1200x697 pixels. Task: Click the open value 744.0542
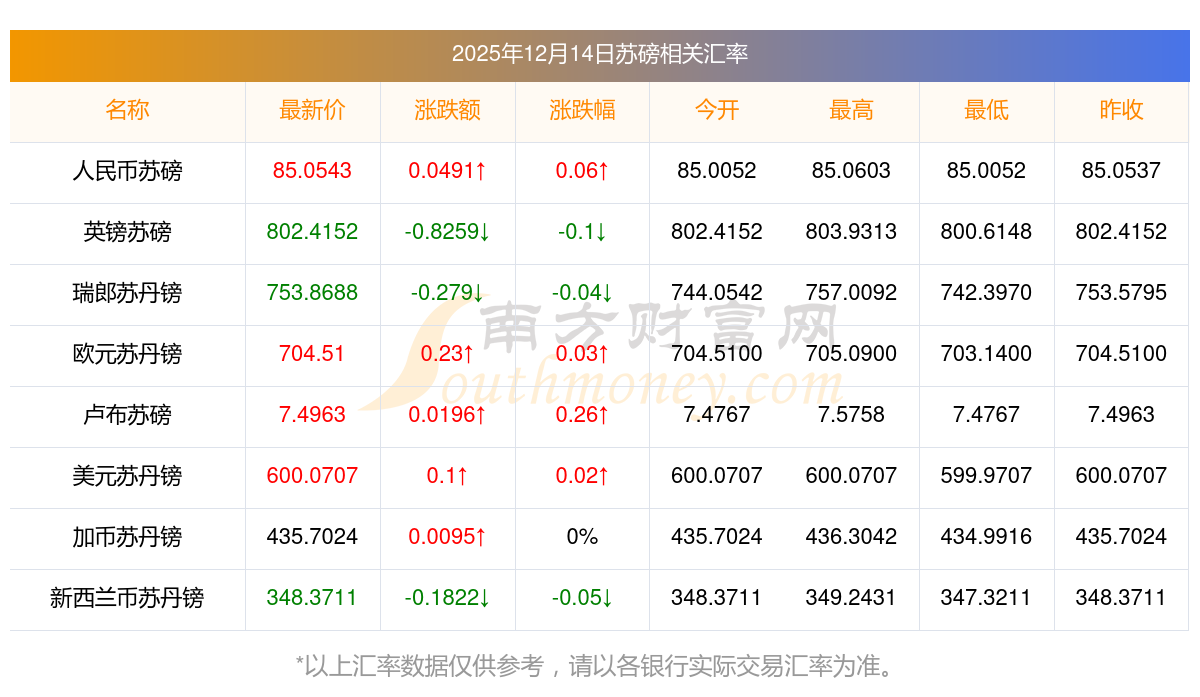click(717, 293)
